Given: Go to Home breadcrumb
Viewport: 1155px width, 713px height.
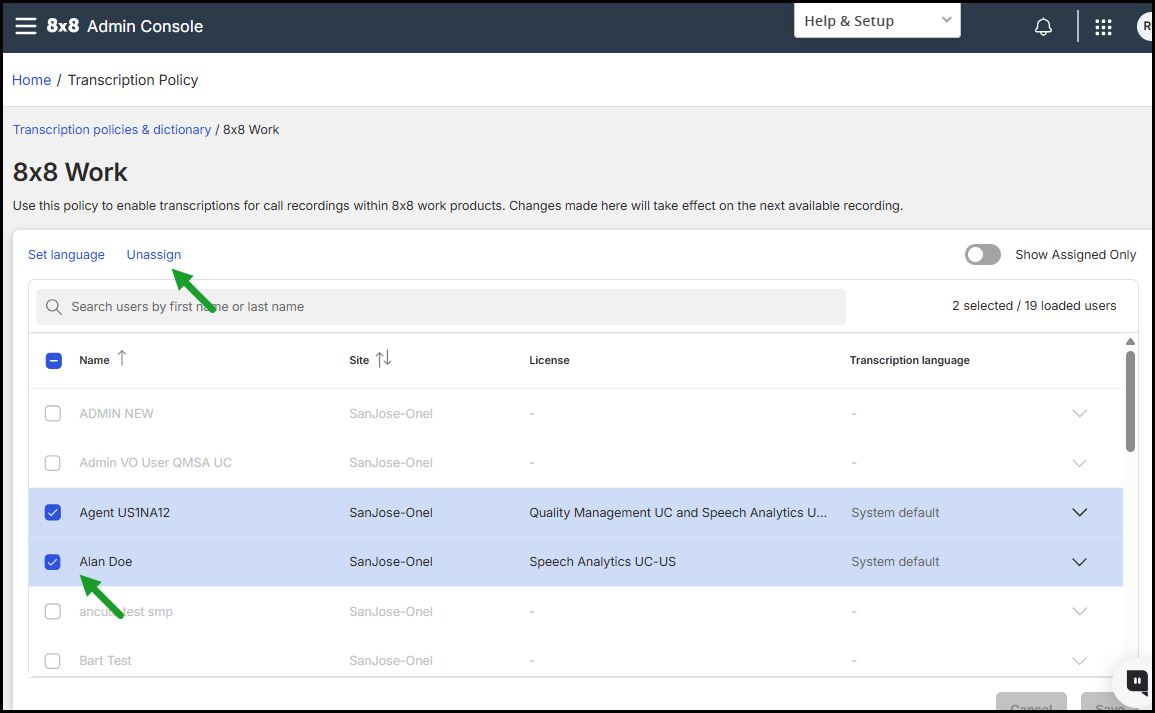Looking at the screenshot, I should click(x=32, y=80).
